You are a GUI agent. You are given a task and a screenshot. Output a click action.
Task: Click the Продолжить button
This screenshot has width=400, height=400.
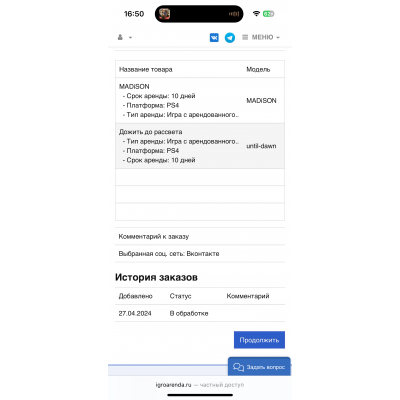(x=259, y=340)
